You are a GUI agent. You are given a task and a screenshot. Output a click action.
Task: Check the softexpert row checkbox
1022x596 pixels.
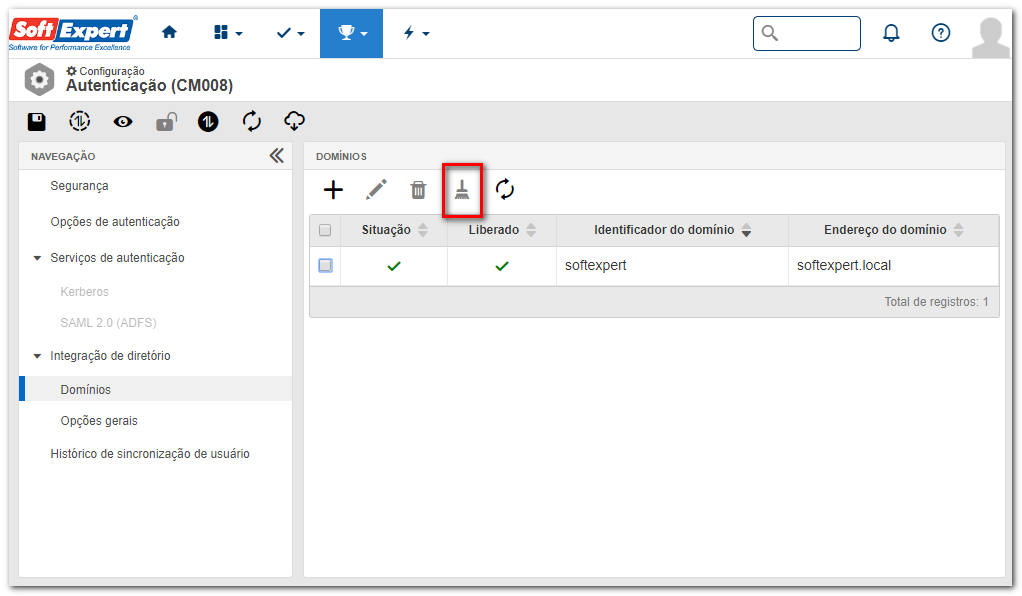(x=325, y=265)
